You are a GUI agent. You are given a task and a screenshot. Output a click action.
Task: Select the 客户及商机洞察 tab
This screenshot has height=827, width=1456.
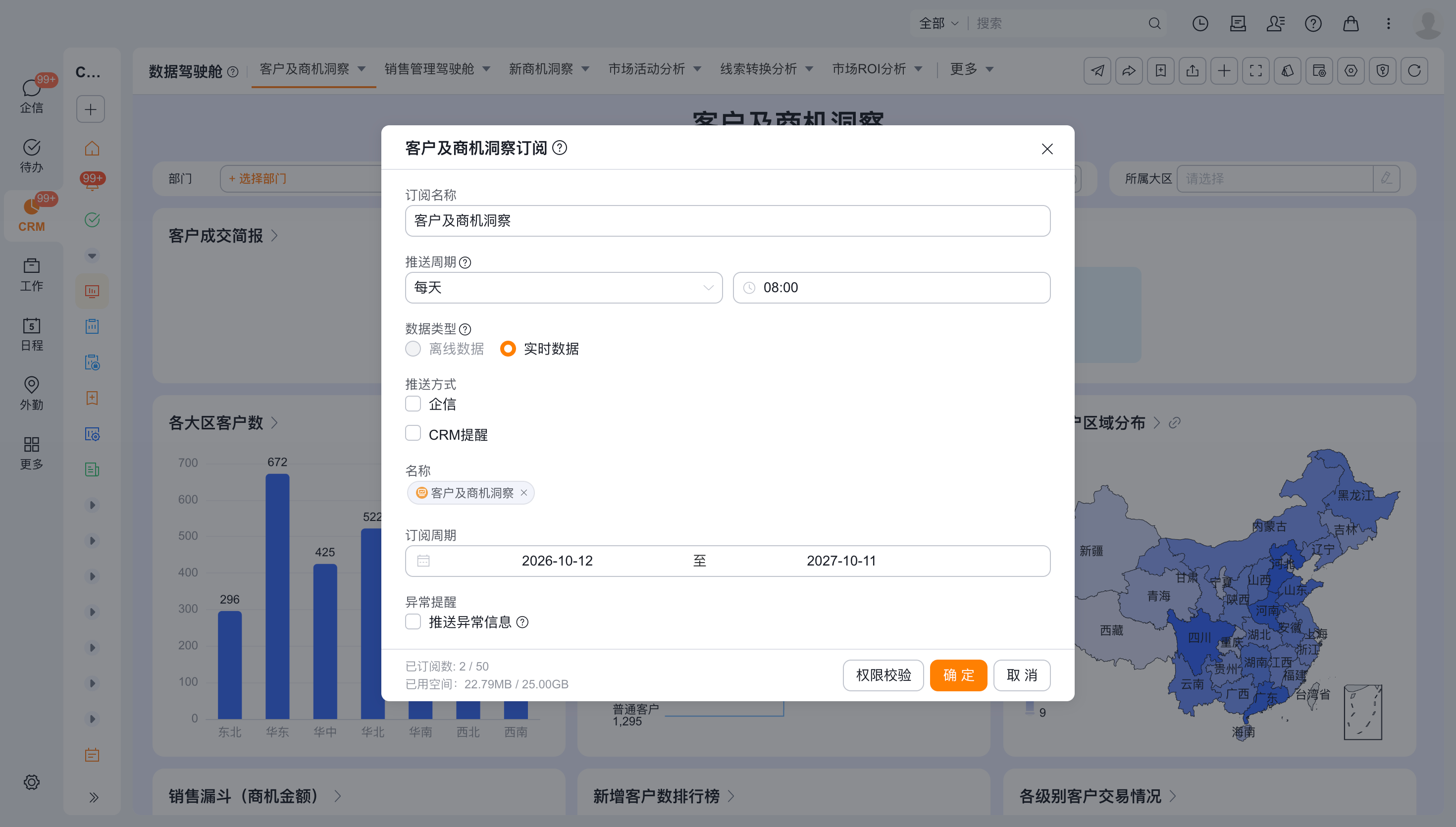(305, 69)
